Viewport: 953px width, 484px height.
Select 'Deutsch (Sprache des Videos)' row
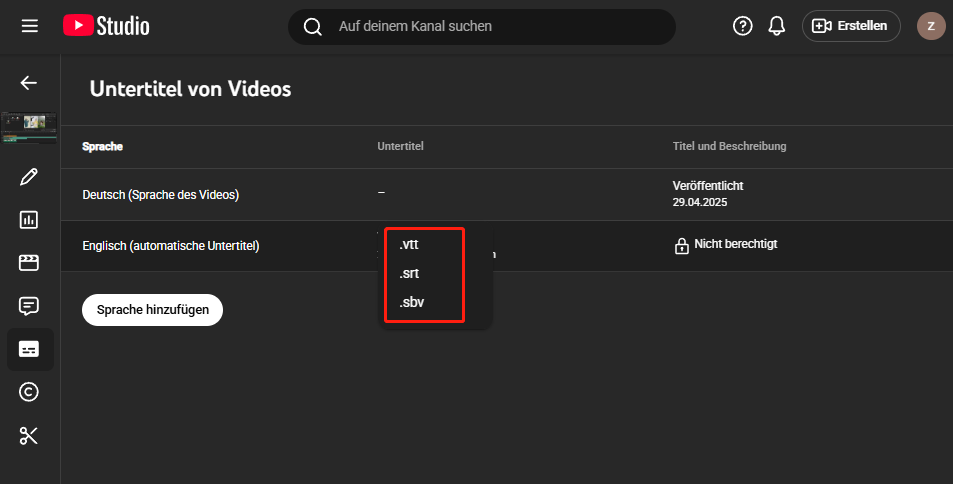pos(507,195)
